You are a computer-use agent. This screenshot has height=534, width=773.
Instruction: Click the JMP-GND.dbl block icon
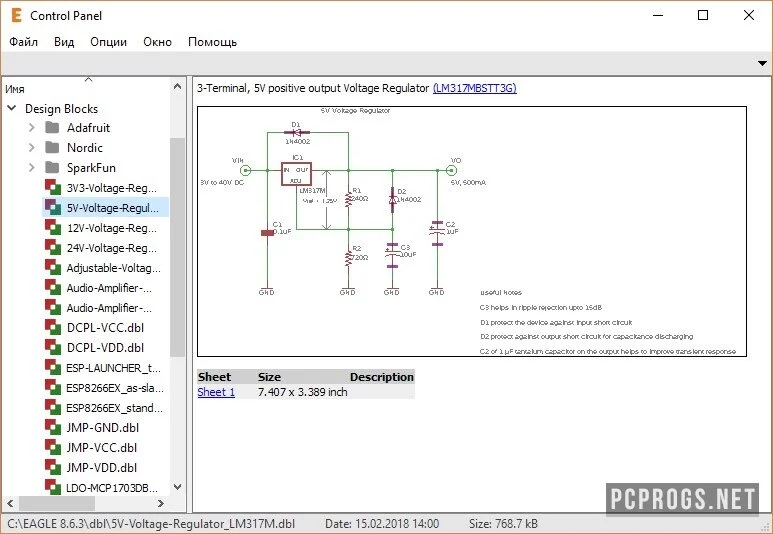click(53, 427)
